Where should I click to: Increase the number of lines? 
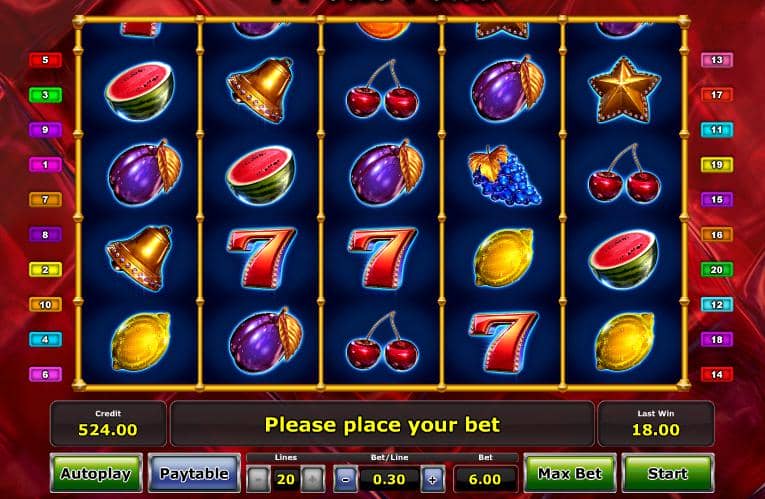pos(312,479)
